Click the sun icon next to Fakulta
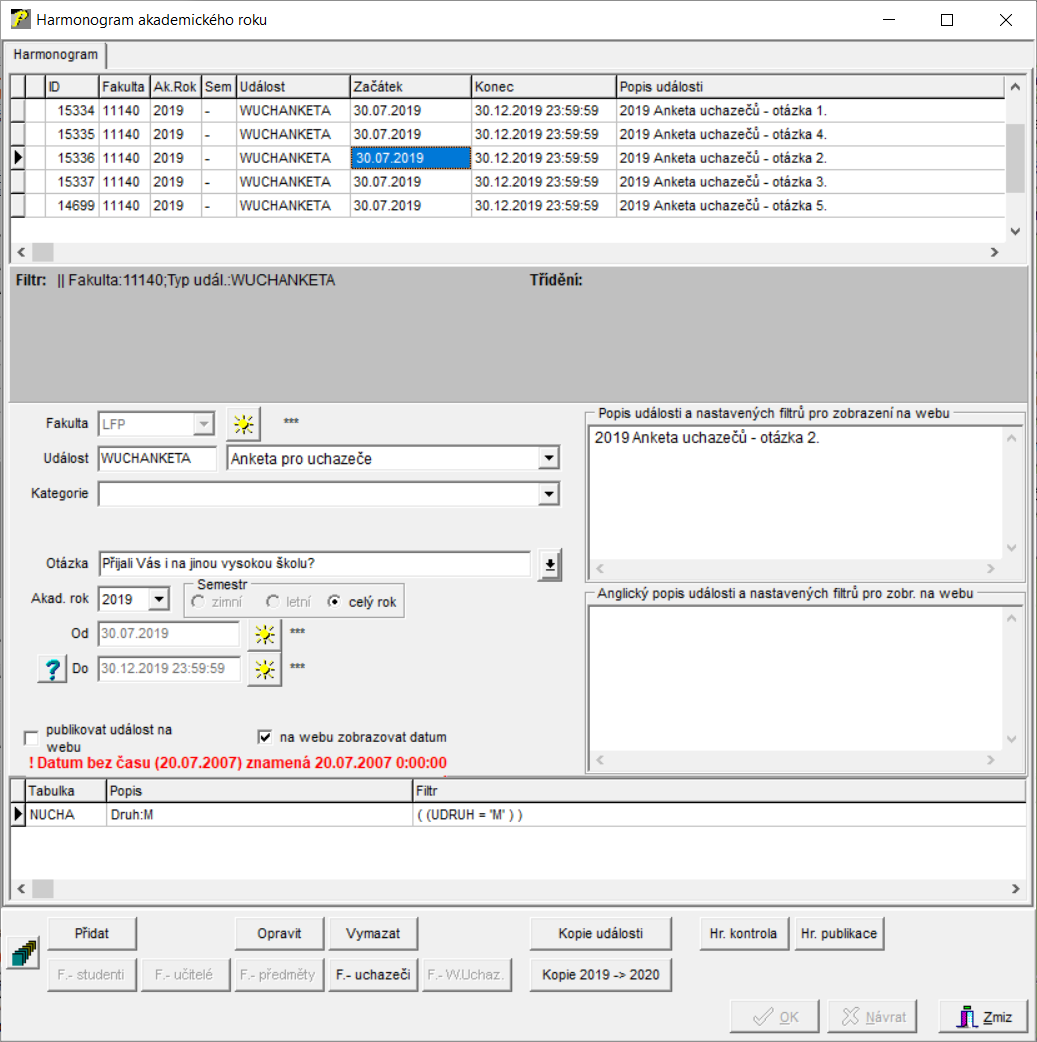Image resolution: width=1037 pixels, height=1042 pixels. coord(242,424)
